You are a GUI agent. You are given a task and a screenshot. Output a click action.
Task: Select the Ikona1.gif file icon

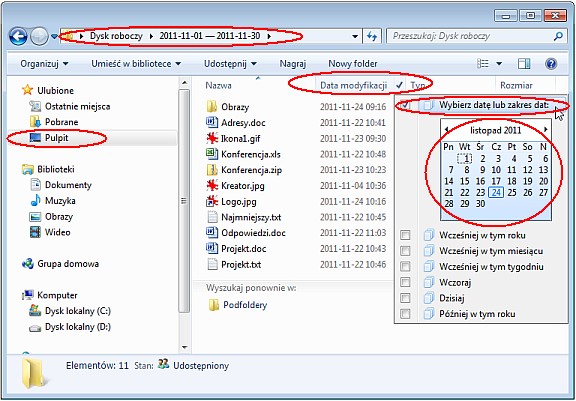click(212, 138)
